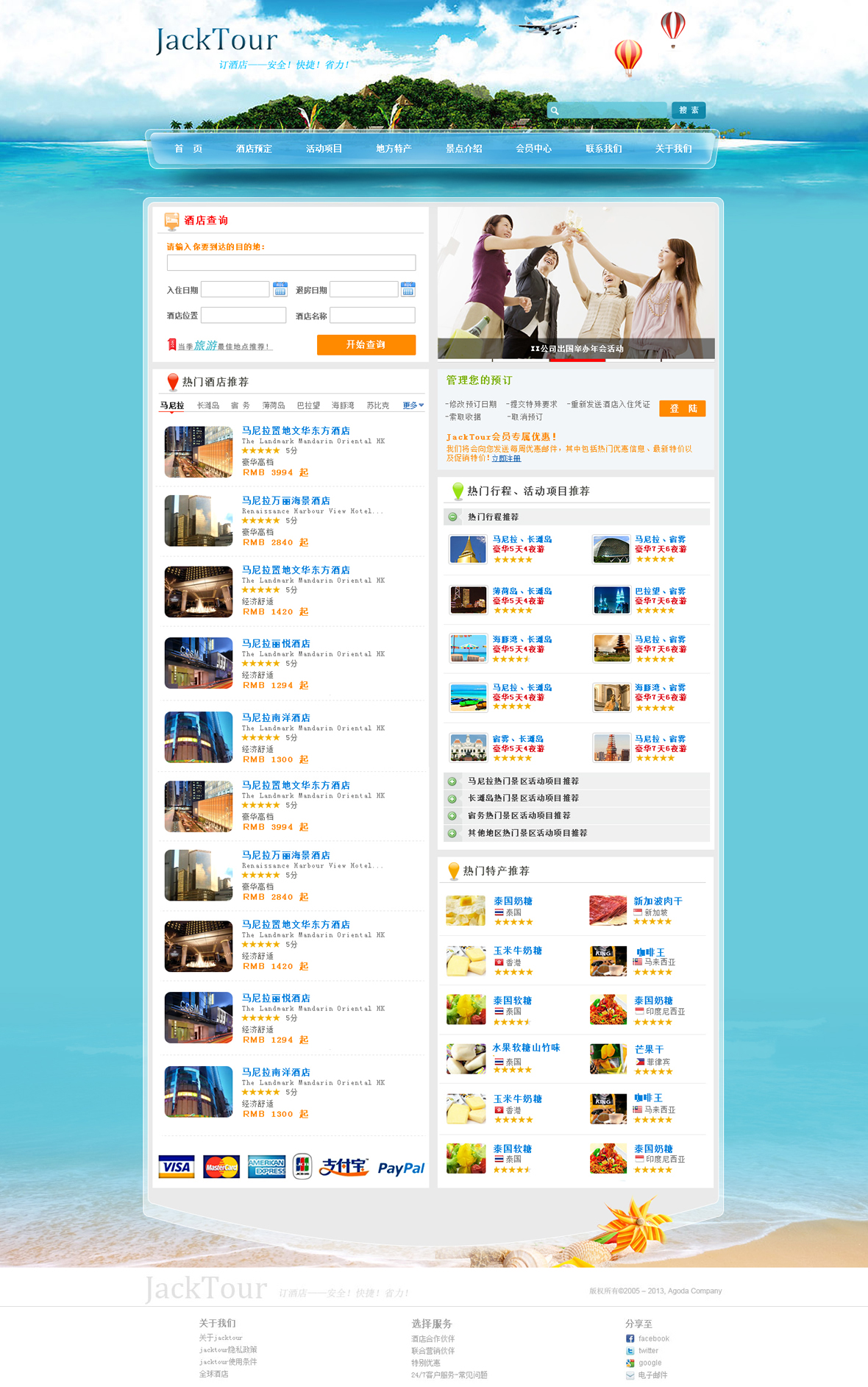Switch to the 海豚湾 hotel tab

[x=343, y=405]
